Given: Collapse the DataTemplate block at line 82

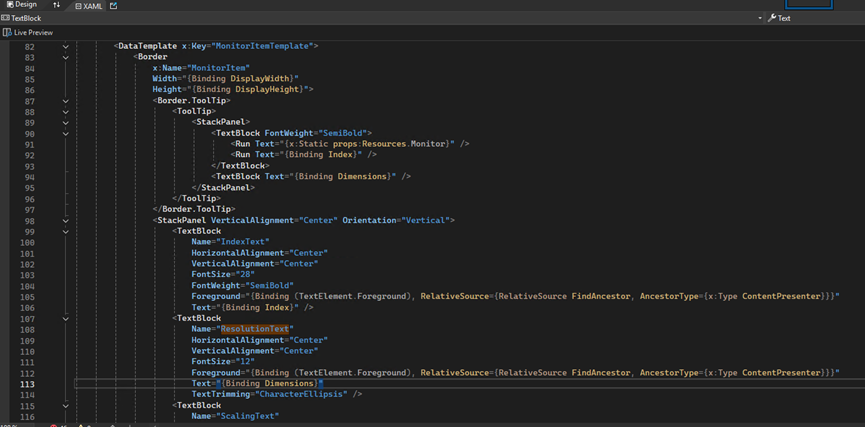Looking at the screenshot, I should point(66,46).
